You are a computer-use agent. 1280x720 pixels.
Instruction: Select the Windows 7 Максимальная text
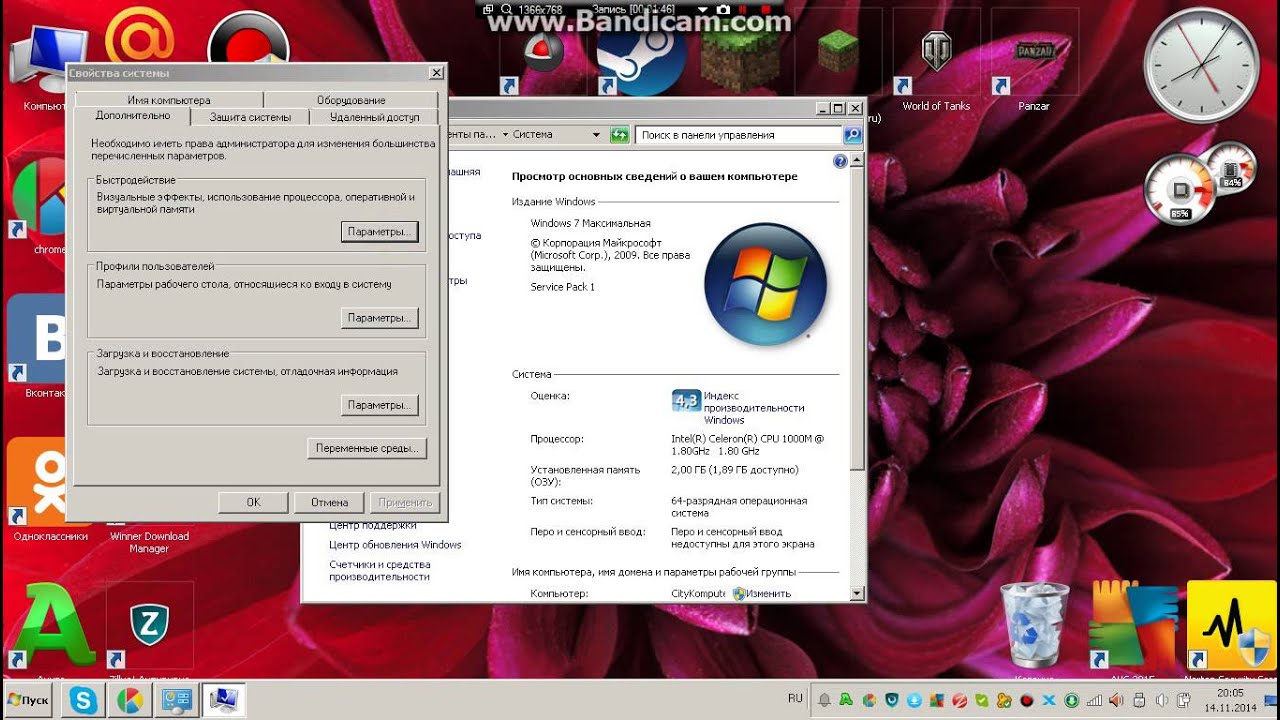590,223
